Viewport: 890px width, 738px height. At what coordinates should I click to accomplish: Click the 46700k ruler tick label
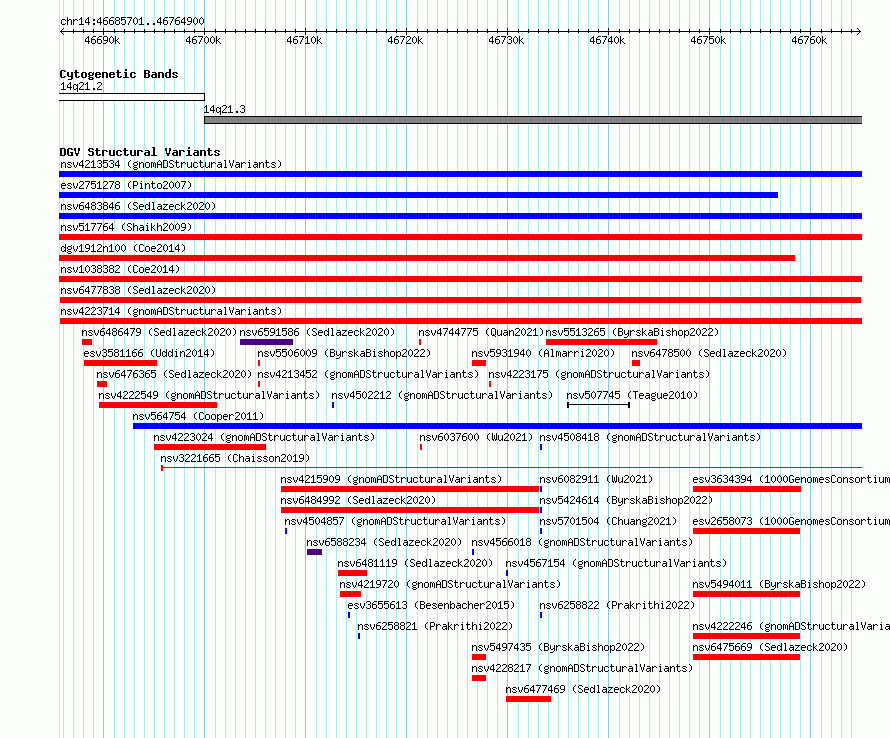[203, 40]
